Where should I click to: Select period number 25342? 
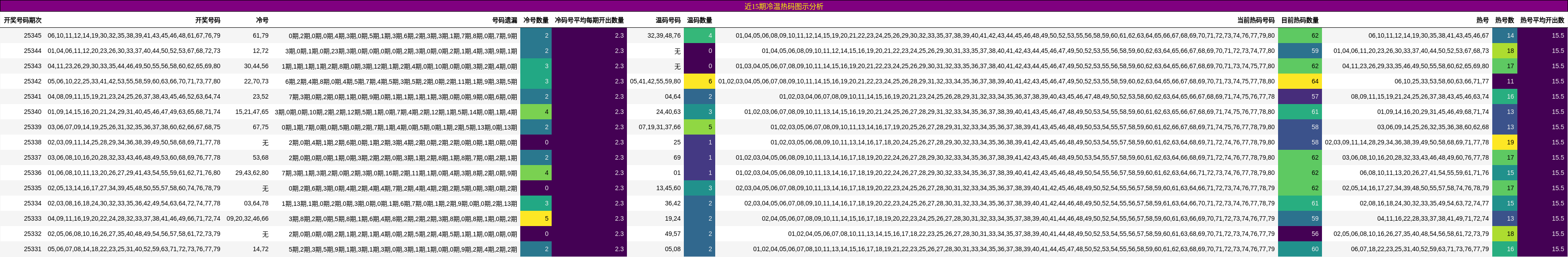coord(33,81)
